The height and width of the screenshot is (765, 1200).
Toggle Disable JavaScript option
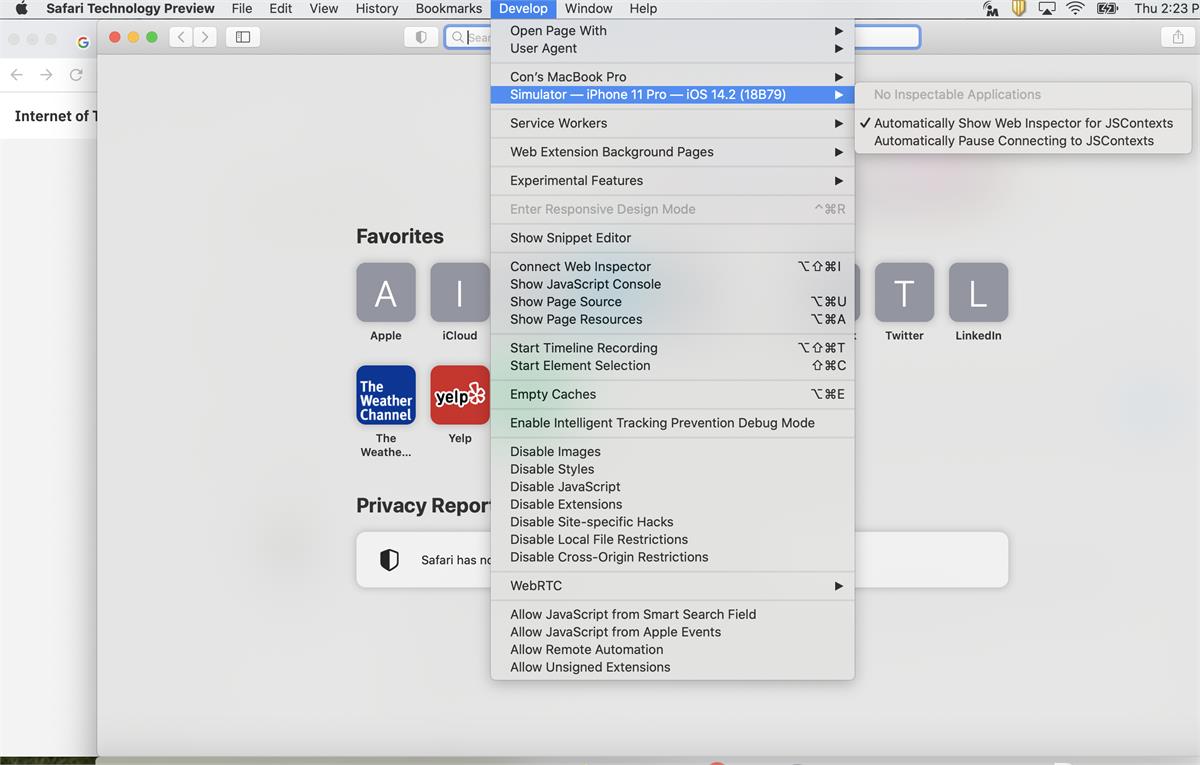click(x=673, y=487)
